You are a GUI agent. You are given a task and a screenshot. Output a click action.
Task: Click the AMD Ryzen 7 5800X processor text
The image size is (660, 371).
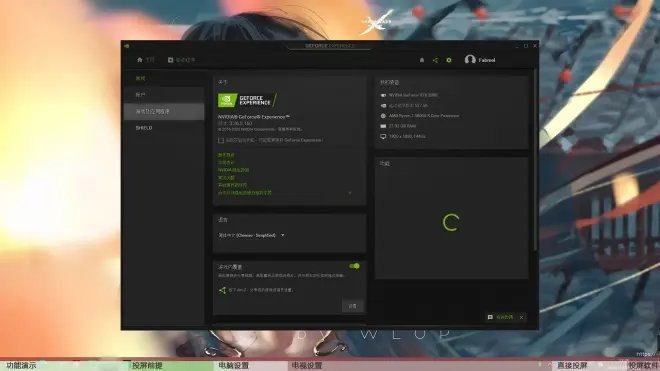424,116
